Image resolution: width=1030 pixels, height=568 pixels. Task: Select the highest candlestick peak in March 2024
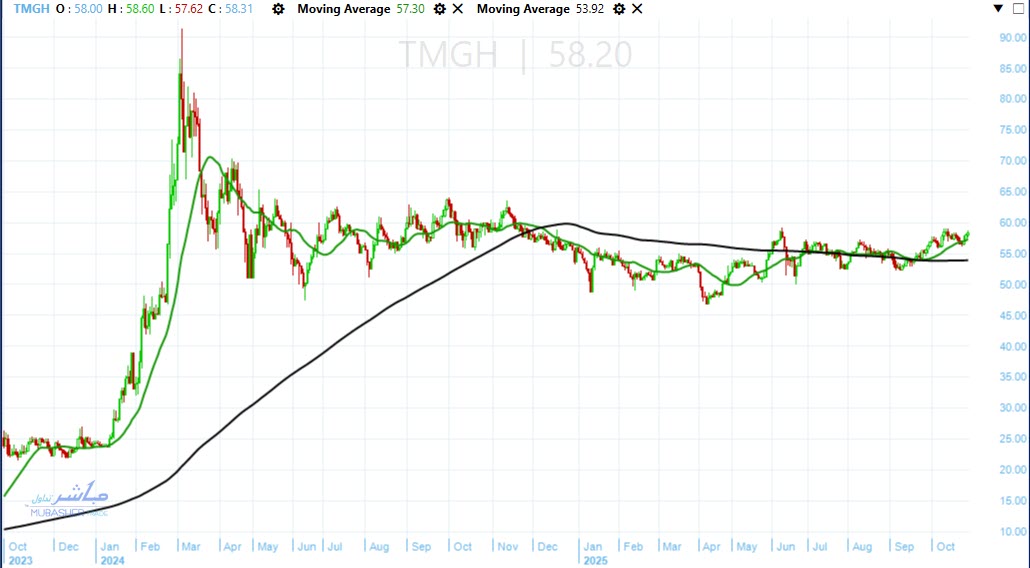(x=181, y=32)
